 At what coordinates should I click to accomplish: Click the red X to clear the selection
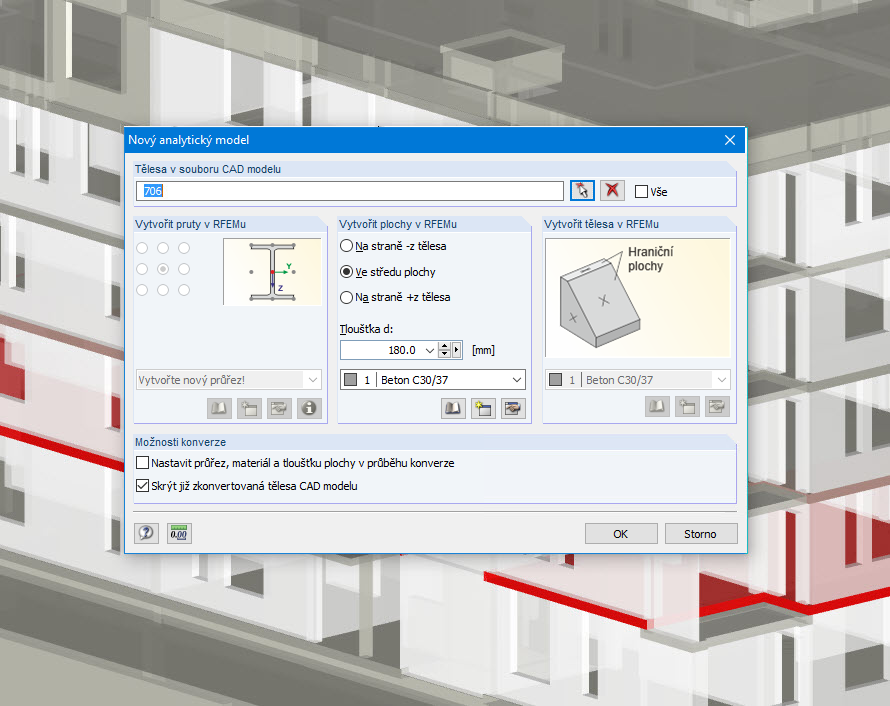click(611, 190)
